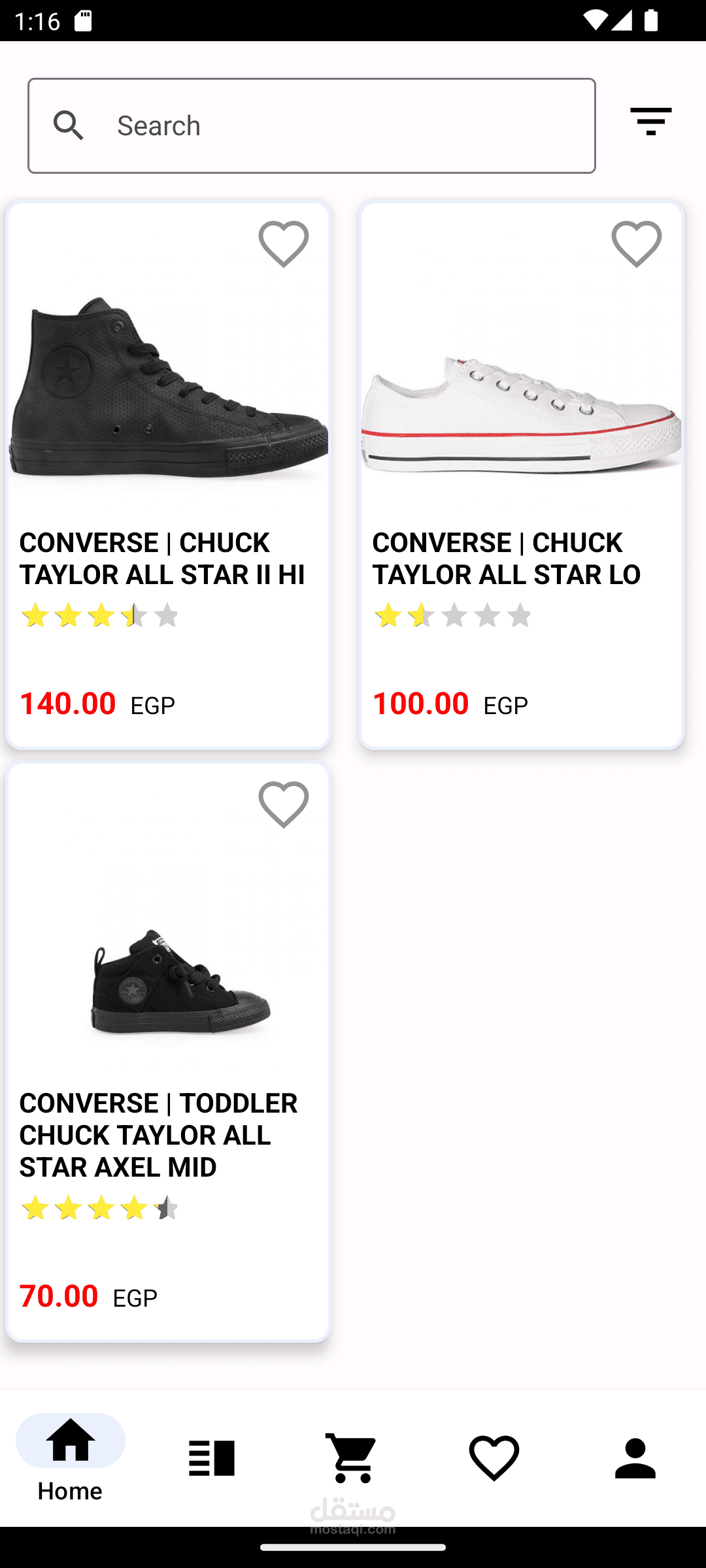706x1568 pixels.
Task: Open the filter options icon
Action: click(650, 122)
